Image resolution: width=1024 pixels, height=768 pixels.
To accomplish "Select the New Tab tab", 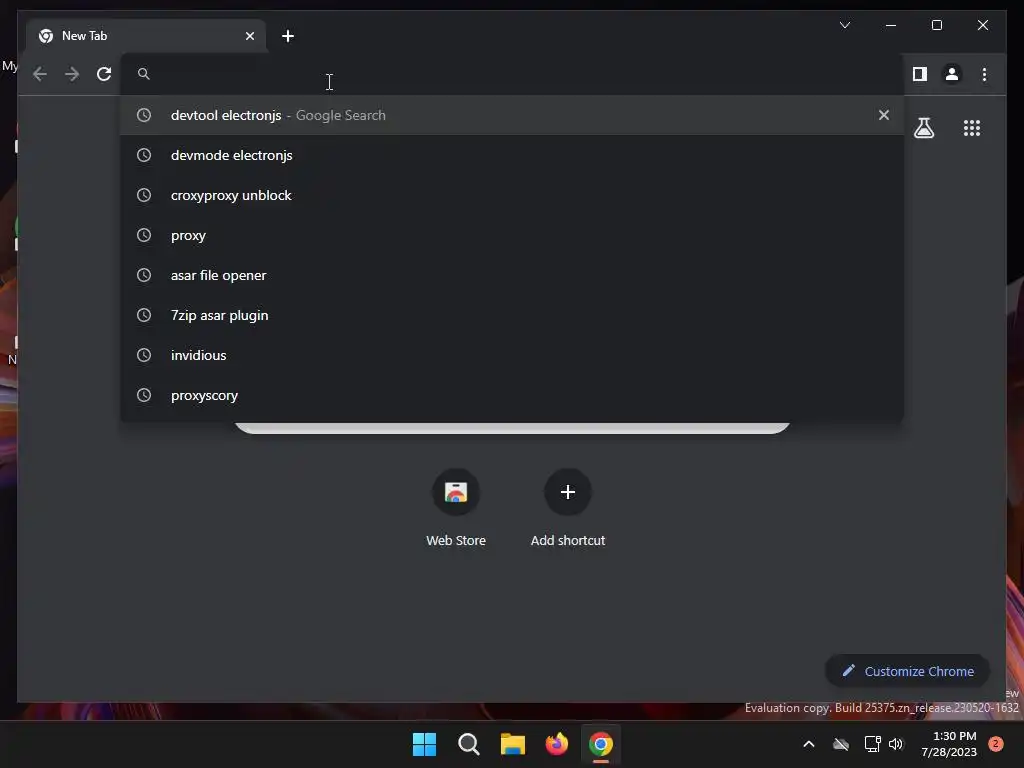I will click(x=146, y=36).
